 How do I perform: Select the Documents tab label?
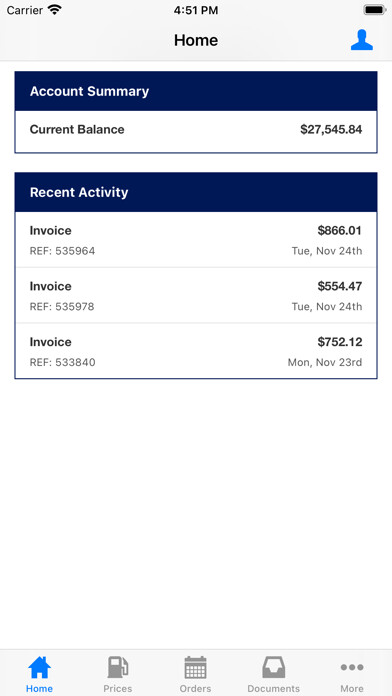(x=273, y=688)
